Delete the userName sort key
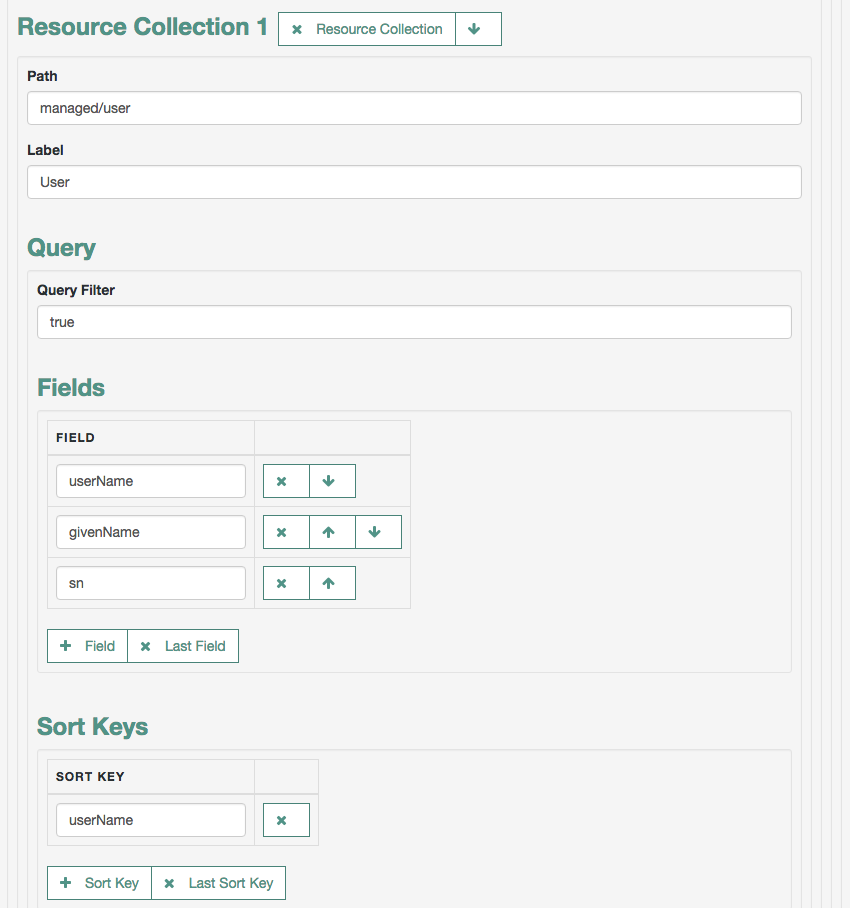This screenshot has width=850, height=908. tap(286, 819)
